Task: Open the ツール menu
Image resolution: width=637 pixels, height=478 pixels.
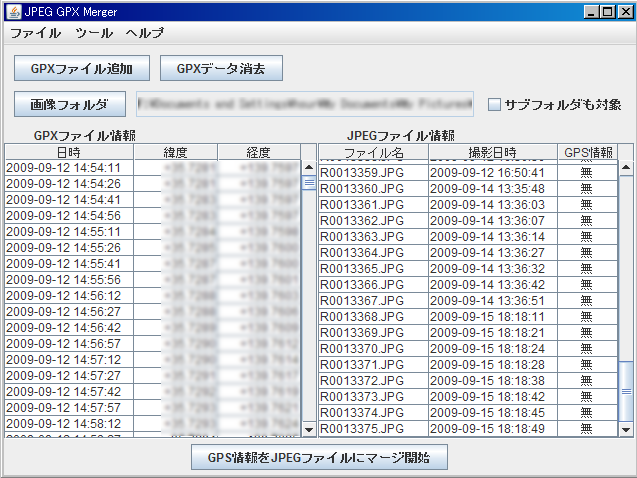Action: tap(94, 33)
